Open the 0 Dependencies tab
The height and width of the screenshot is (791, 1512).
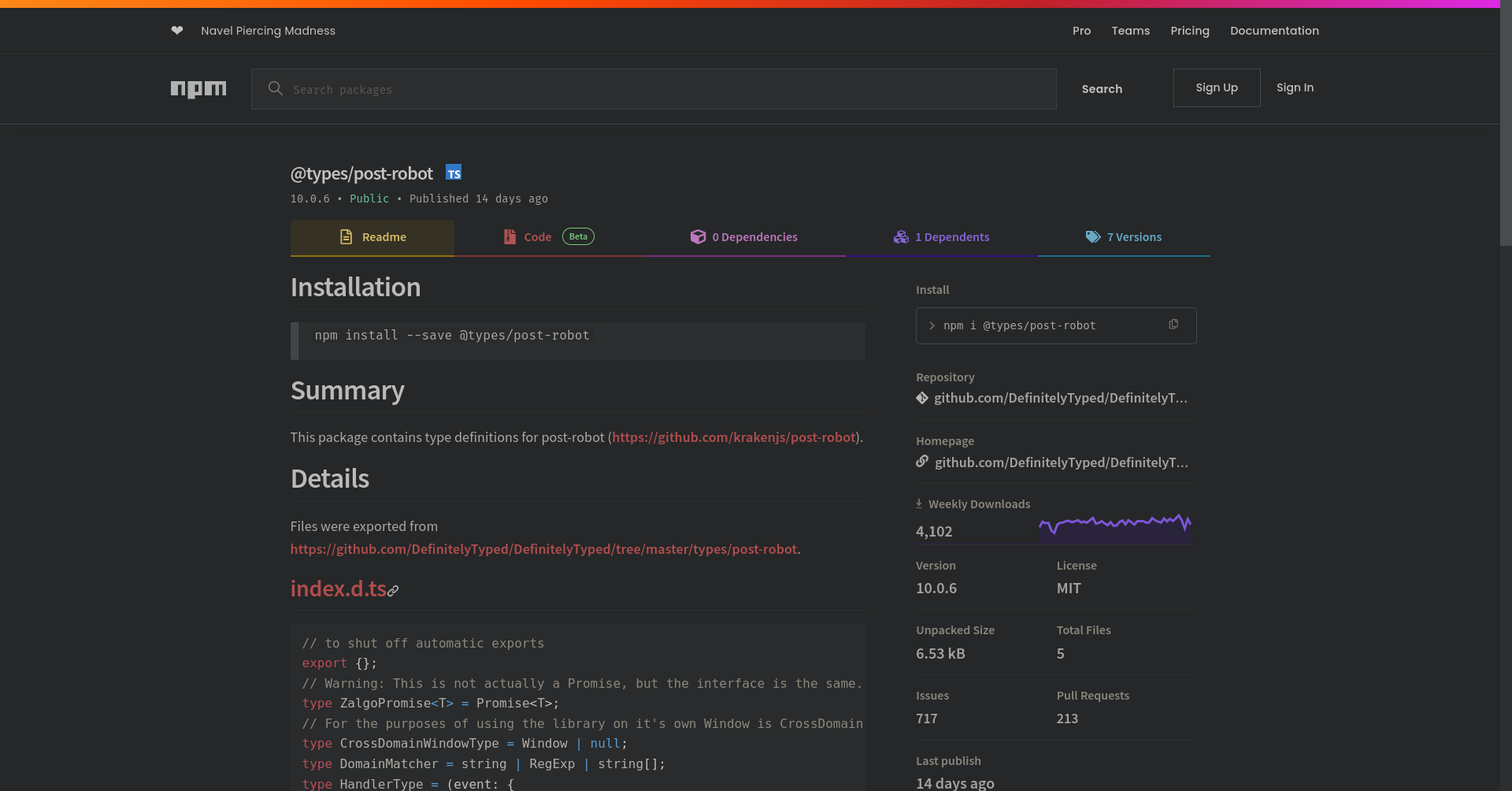click(x=744, y=237)
